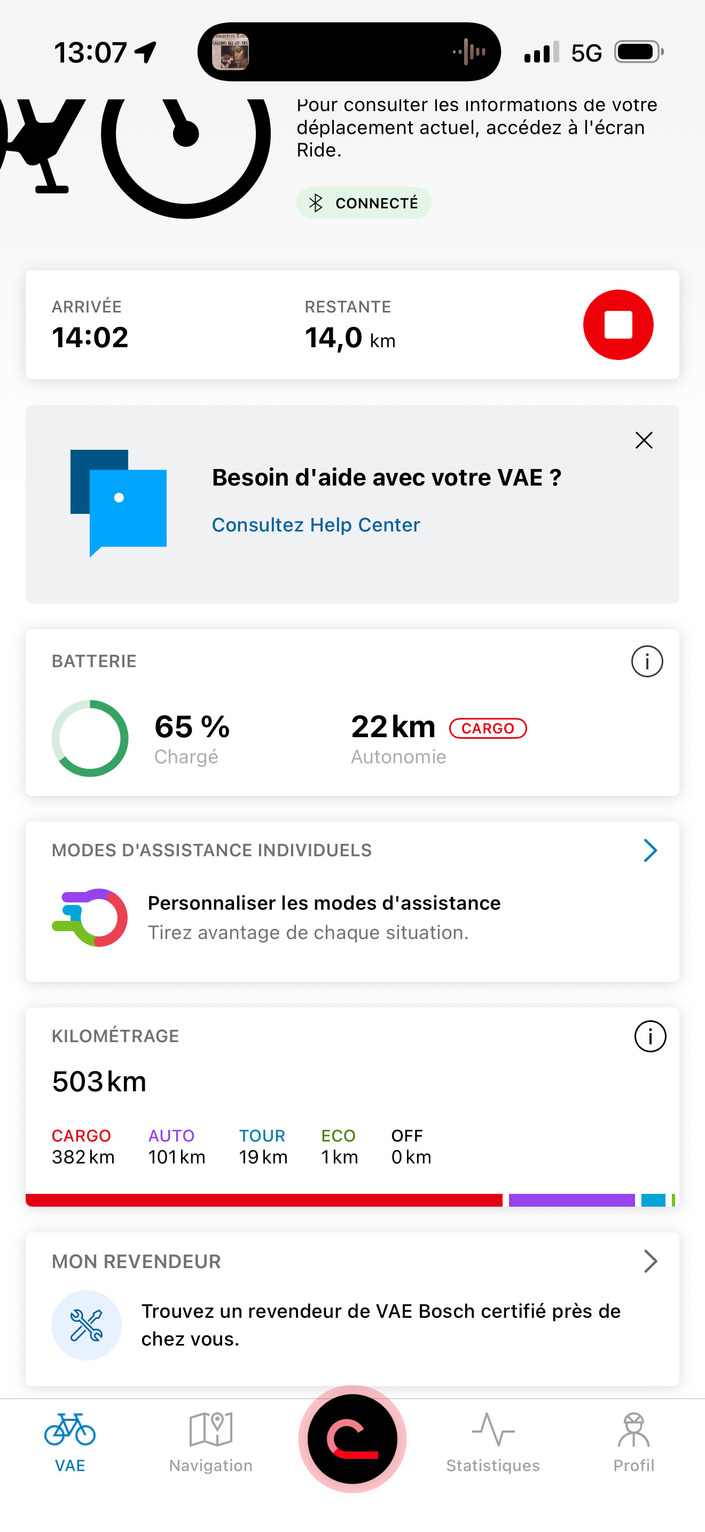Tap the kilométrage info icon

pos(650,1036)
